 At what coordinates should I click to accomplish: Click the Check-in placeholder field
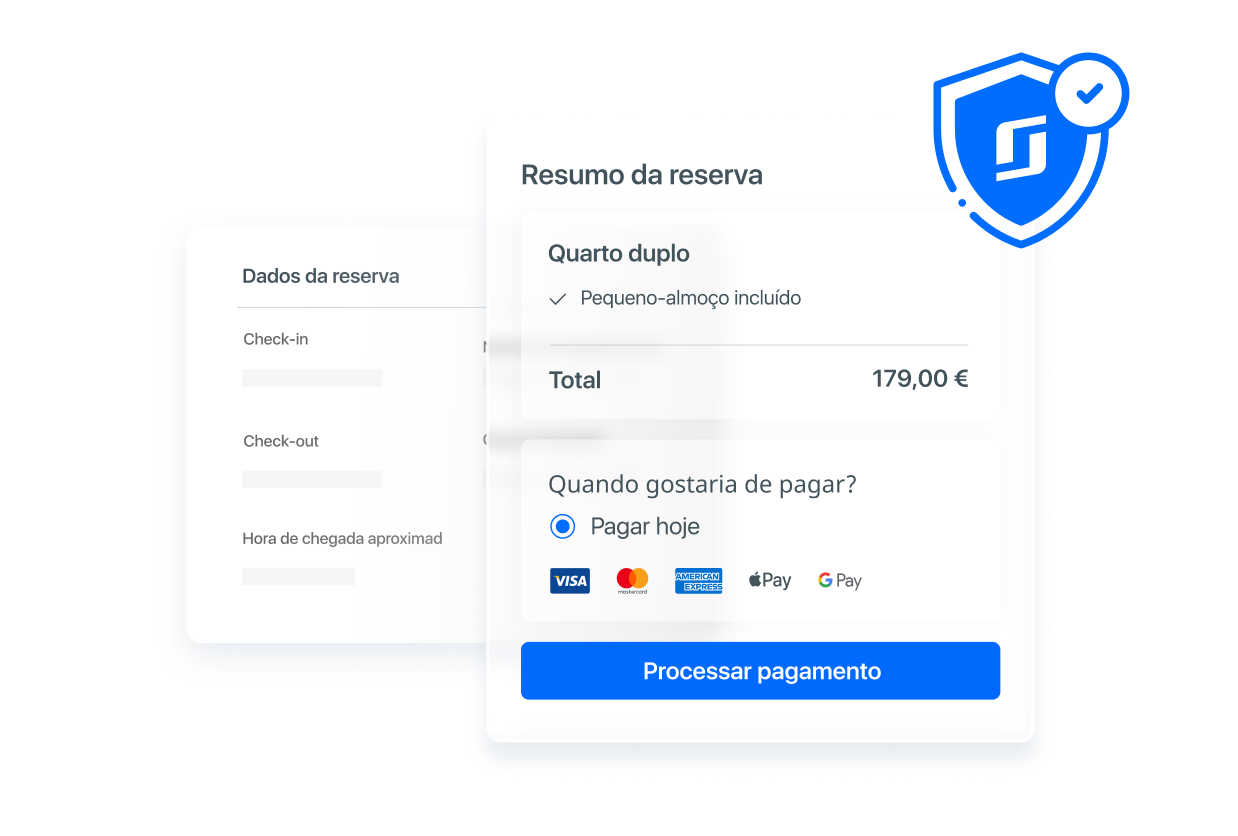point(312,378)
